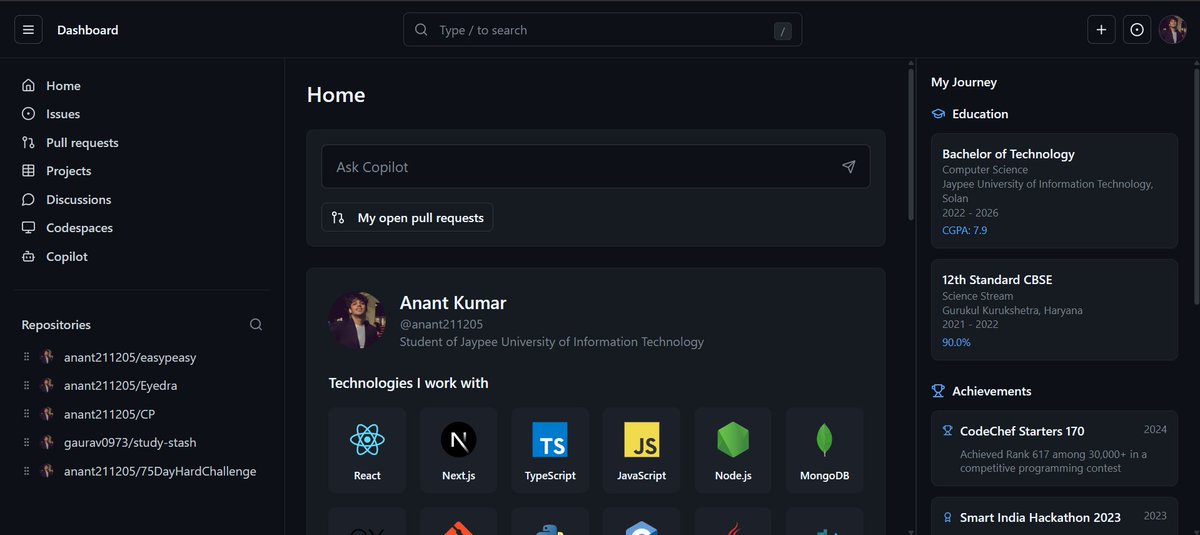
Task: Open Issues in the sidebar
Action: [141, 114]
